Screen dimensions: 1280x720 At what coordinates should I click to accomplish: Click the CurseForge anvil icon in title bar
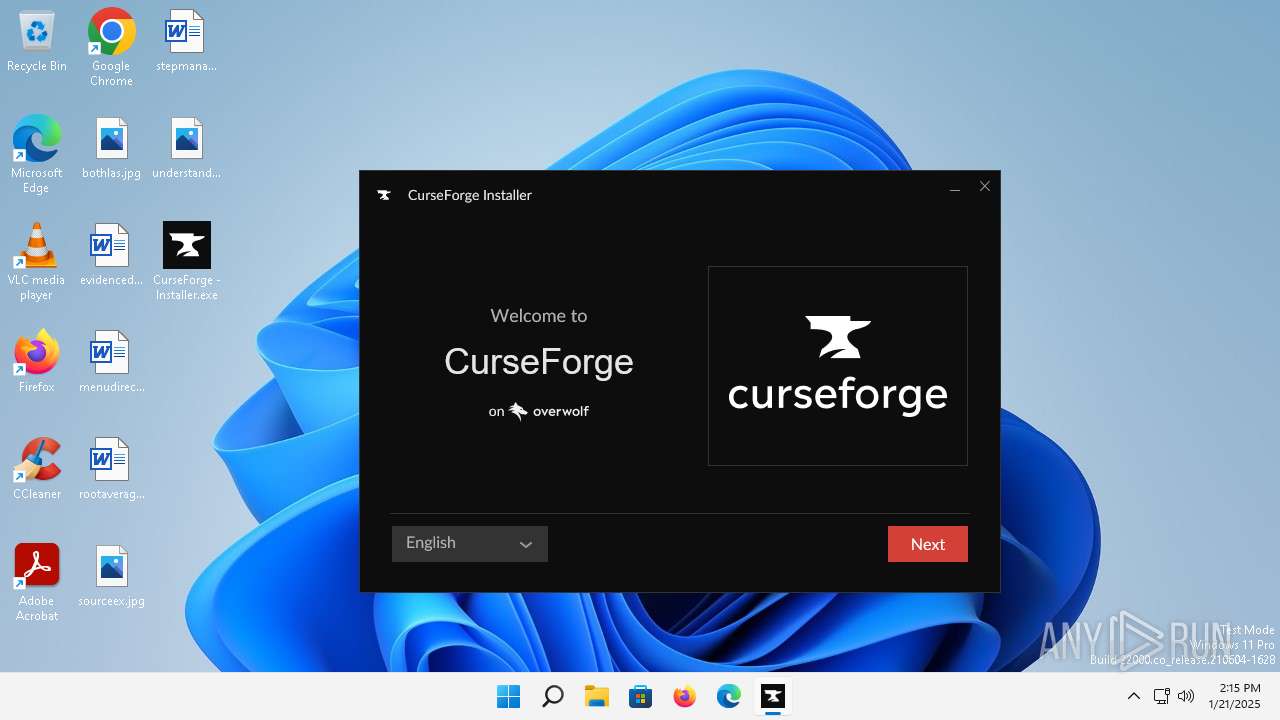point(383,195)
